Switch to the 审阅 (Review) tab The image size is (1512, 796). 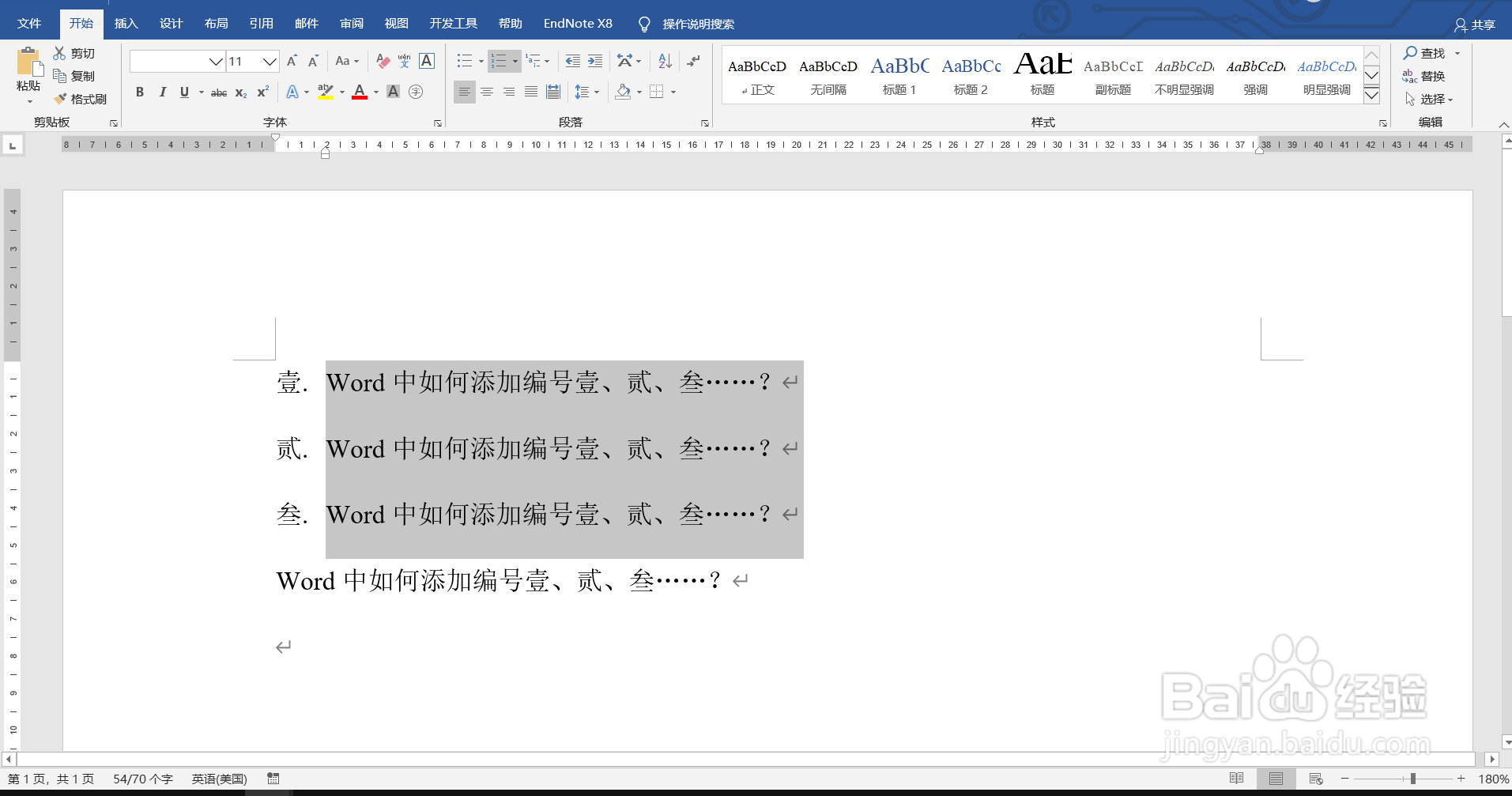click(352, 24)
